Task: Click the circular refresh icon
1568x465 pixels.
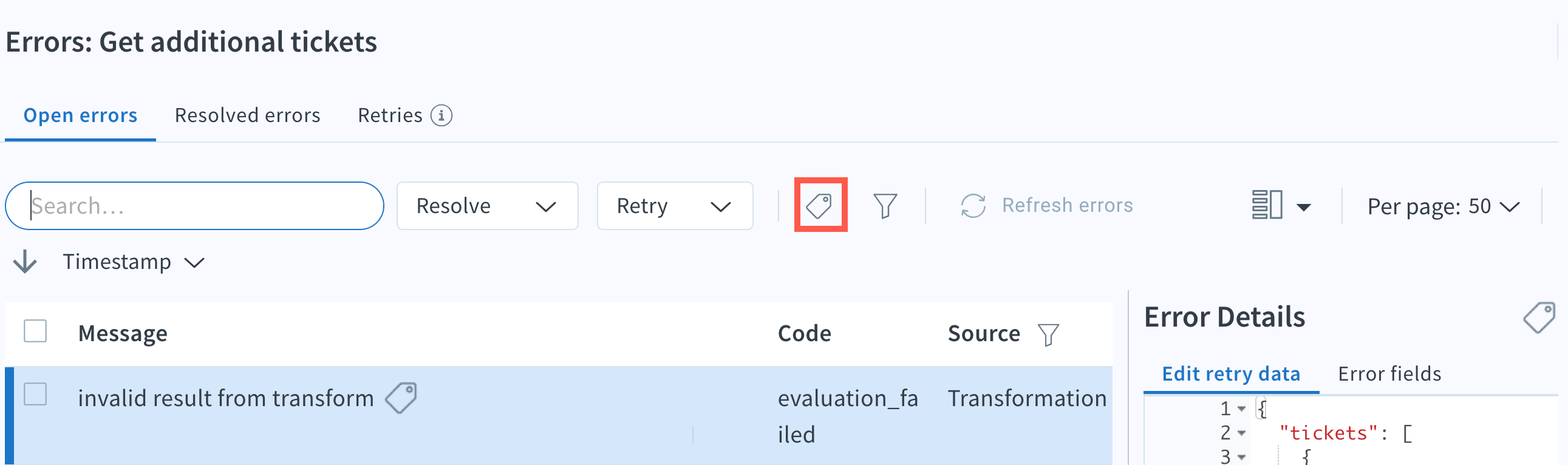Action: tap(972, 206)
